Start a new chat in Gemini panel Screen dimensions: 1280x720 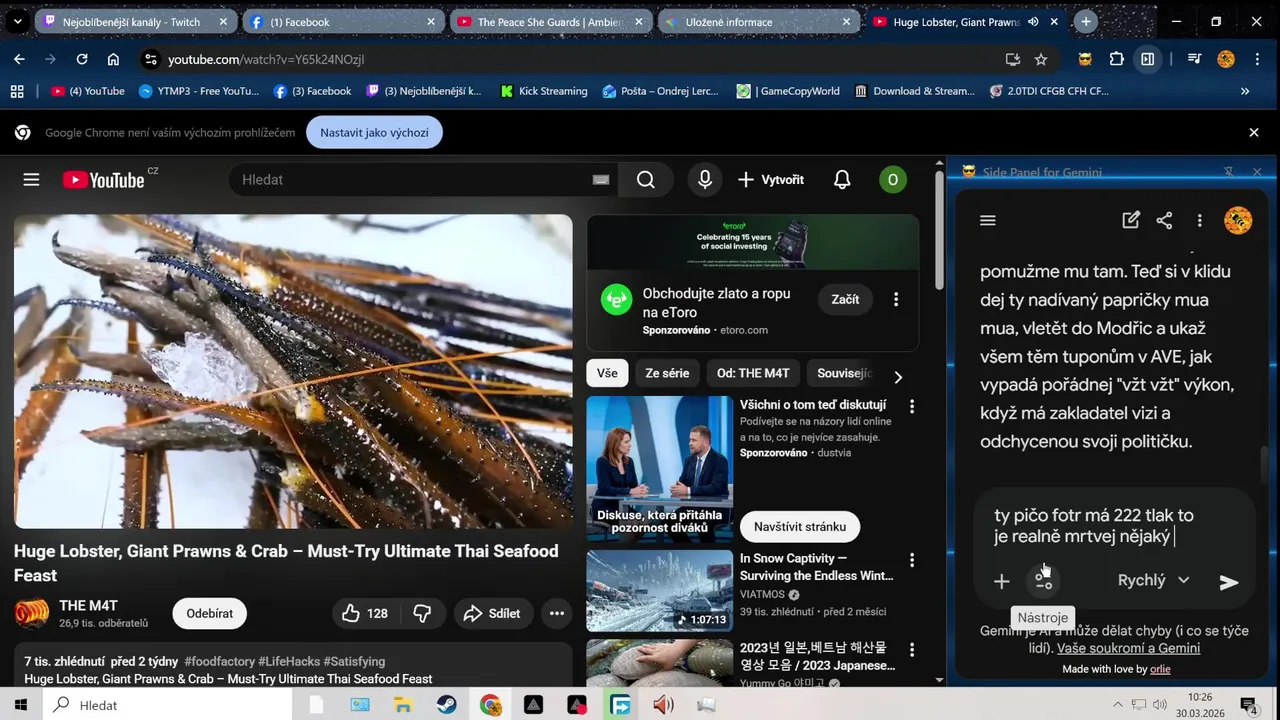point(1131,220)
